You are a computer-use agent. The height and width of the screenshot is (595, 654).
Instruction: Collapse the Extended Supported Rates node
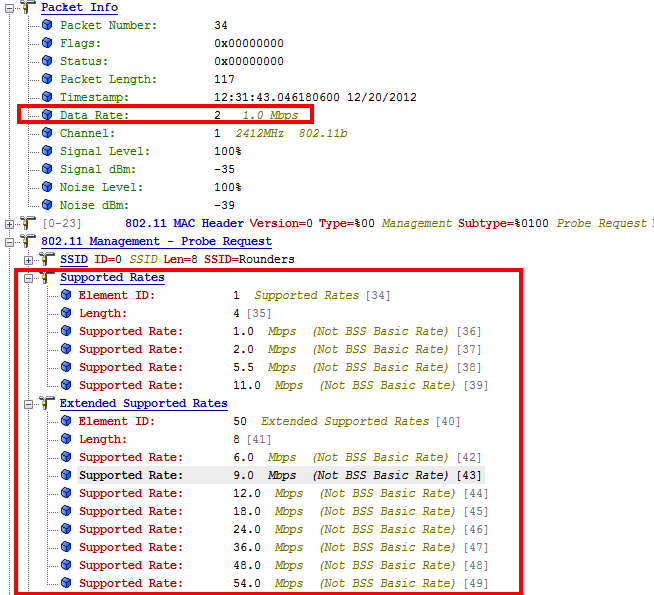(x=28, y=404)
